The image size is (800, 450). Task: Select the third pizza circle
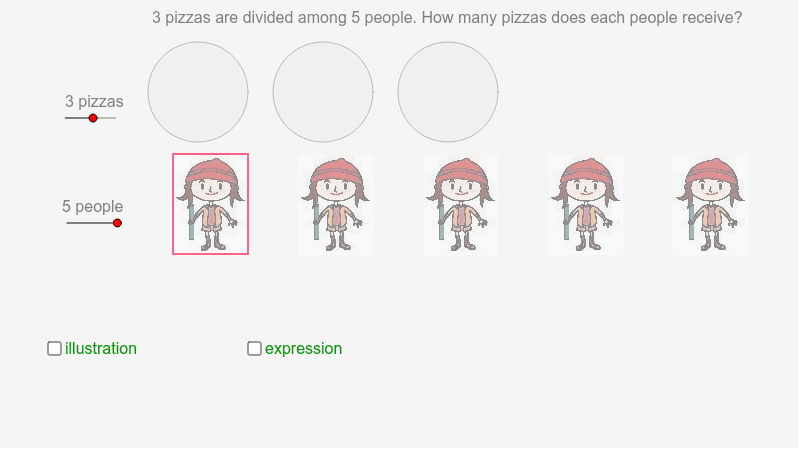448,92
